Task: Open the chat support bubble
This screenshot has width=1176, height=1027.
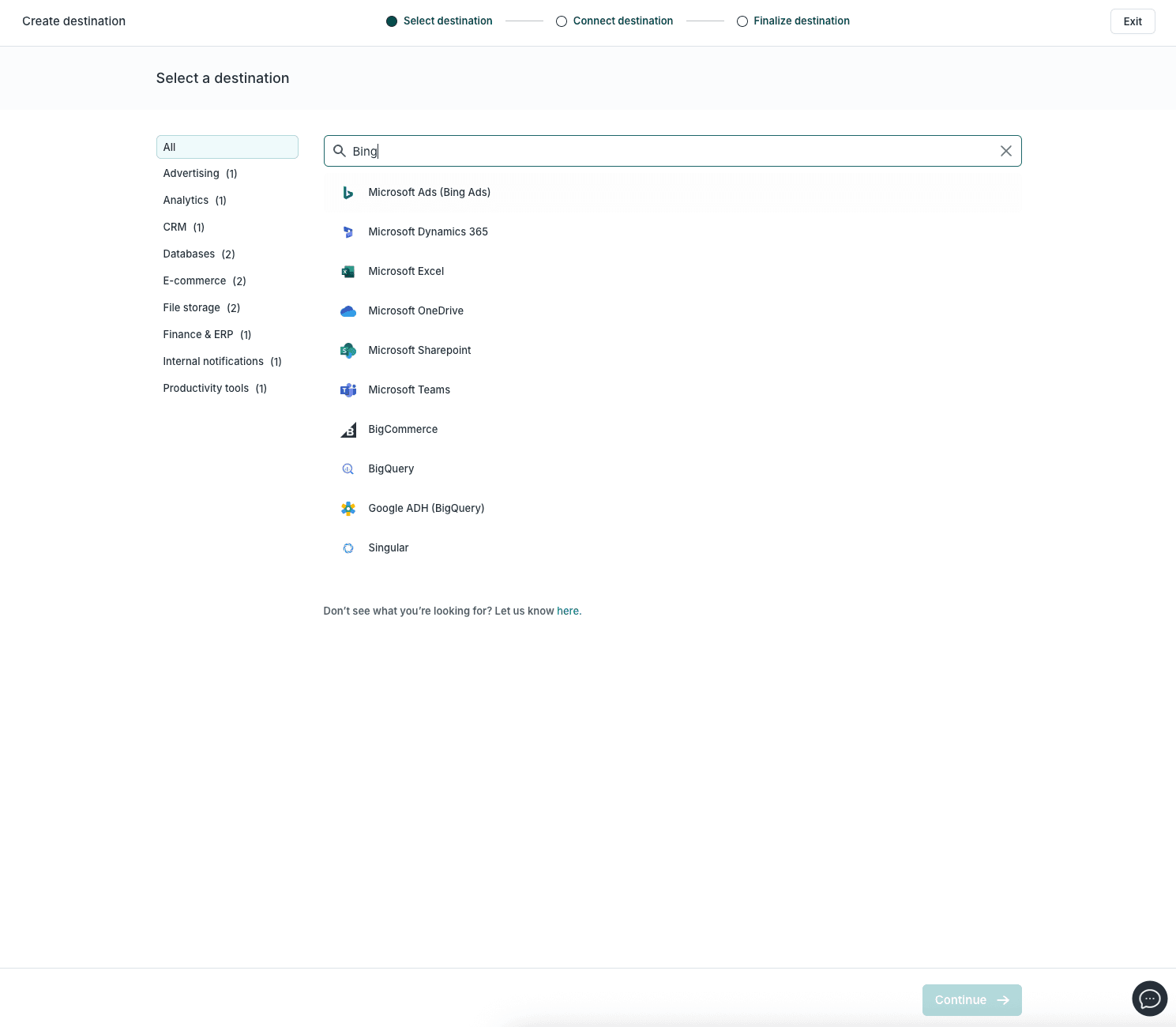Action: pyautogui.click(x=1149, y=999)
